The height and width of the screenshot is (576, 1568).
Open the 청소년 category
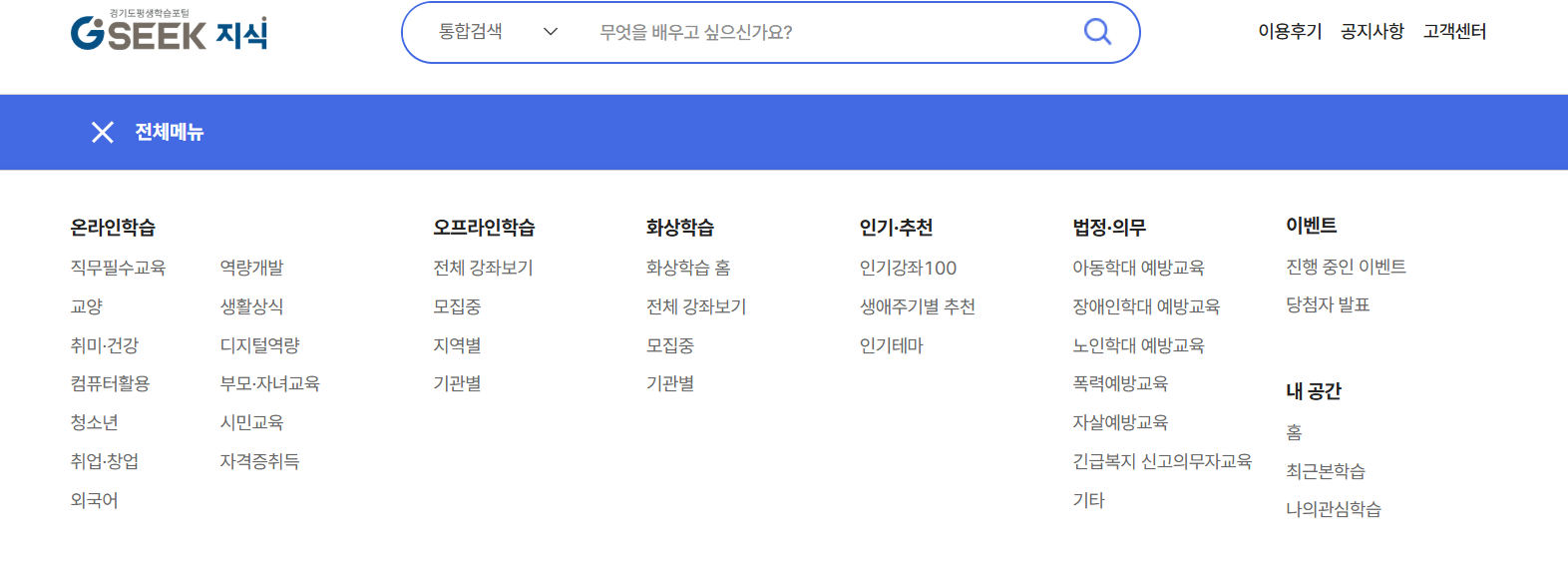click(95, 422)
